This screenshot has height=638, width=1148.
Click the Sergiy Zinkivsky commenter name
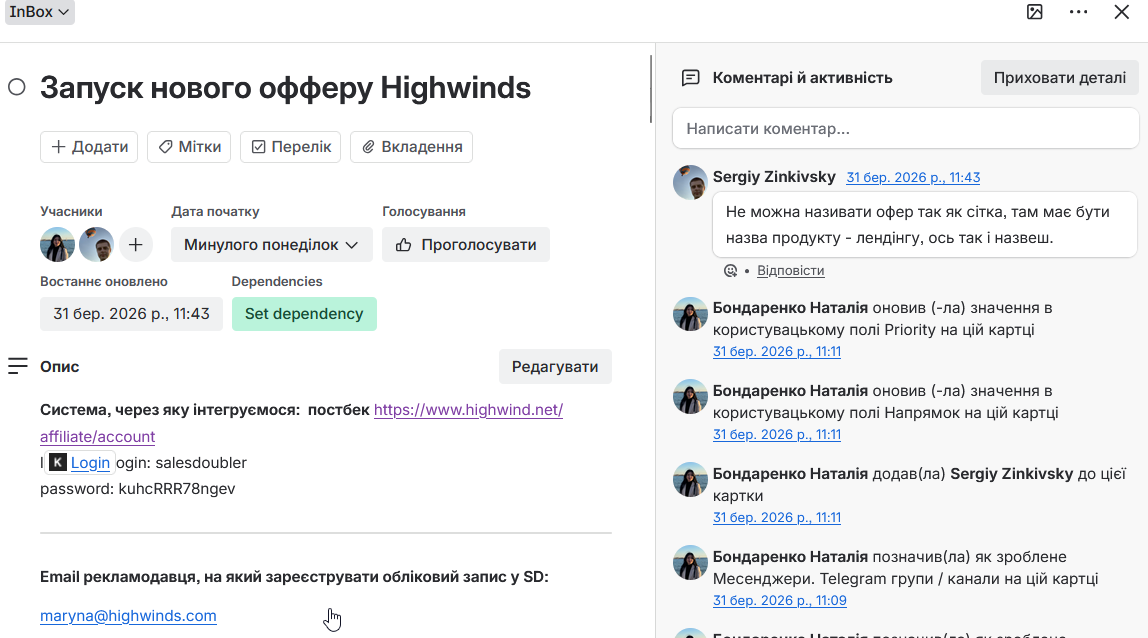774,177
